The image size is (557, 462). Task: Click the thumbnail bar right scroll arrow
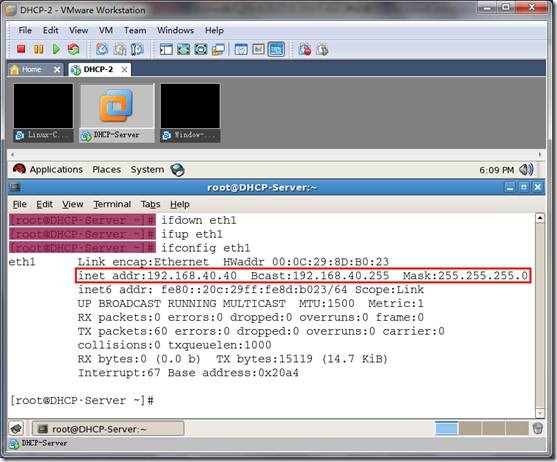[x=540, y=154]
